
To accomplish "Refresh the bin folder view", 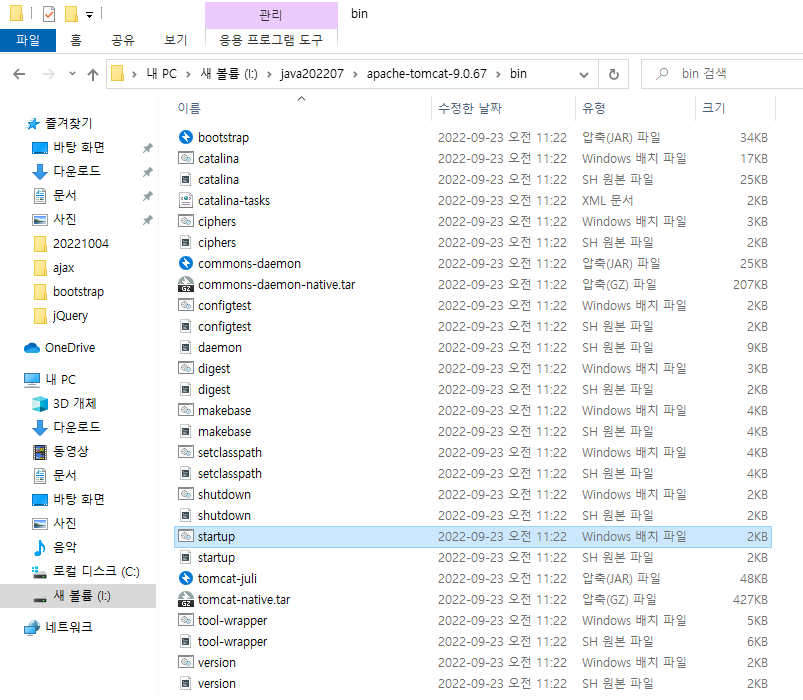I will click(614, 74).
